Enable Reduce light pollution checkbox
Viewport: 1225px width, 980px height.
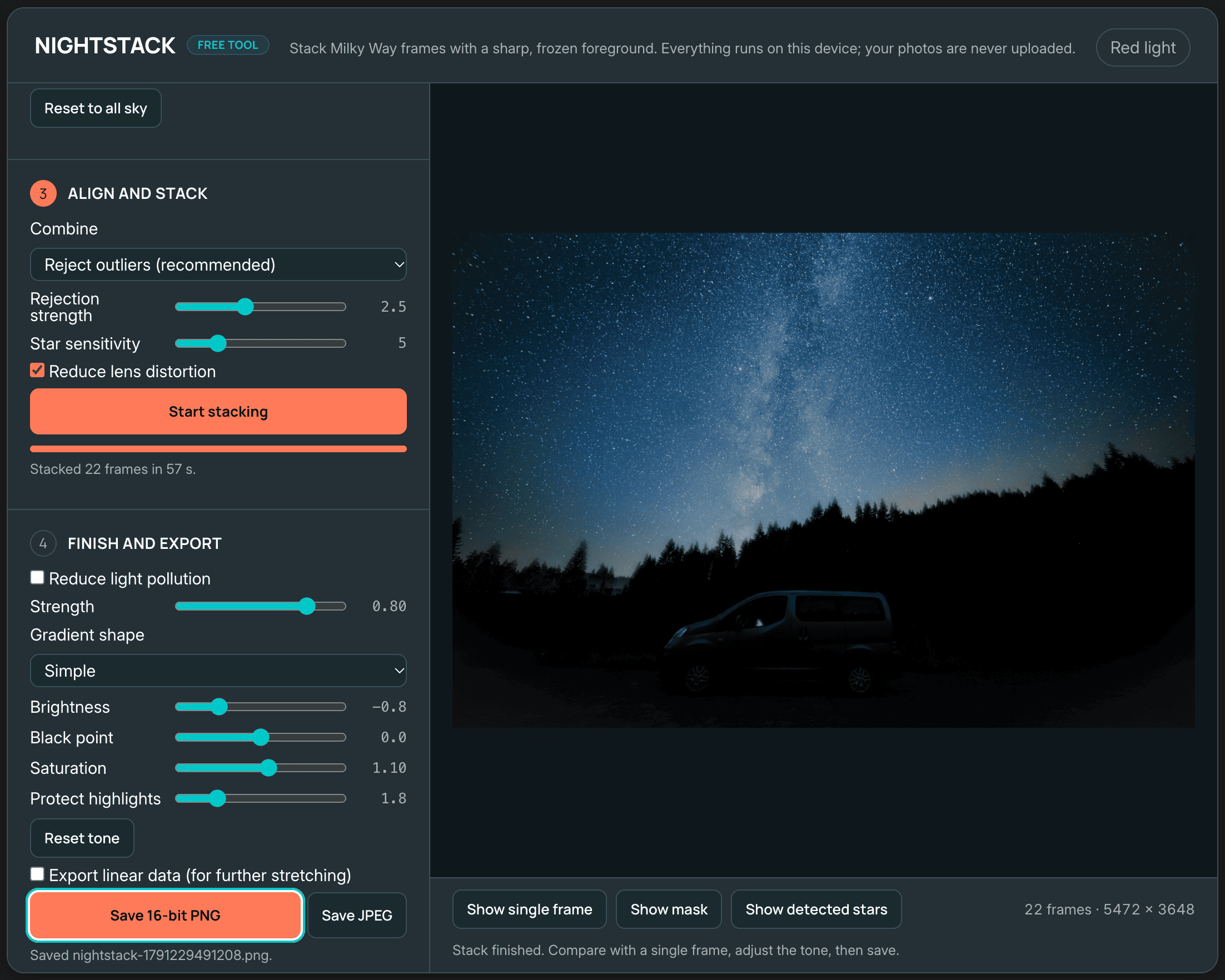(37, 577)
